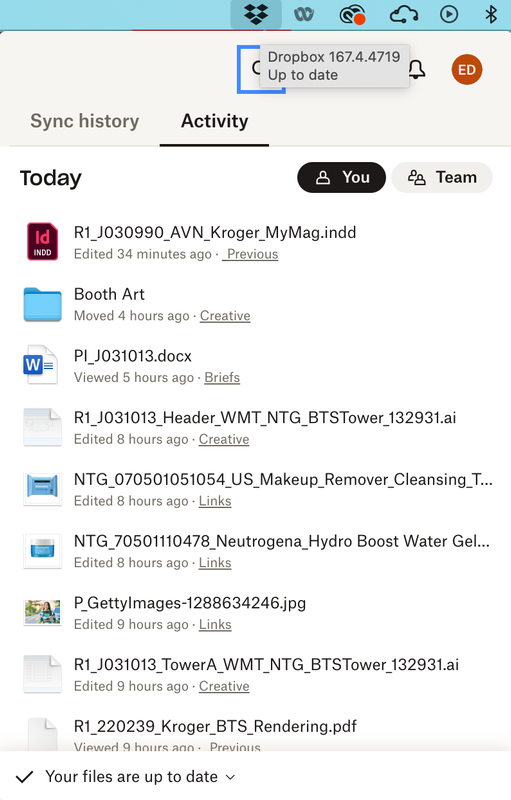Open R1_J030990_AVN_Kroger_MyMag.indd file name
Screen dimensions: 511x800
[215, 233]
